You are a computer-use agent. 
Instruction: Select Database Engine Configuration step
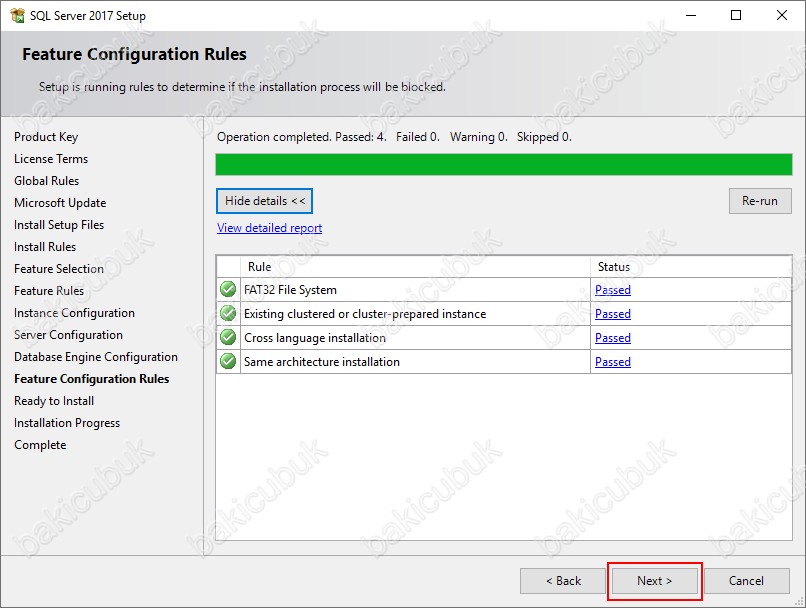(x=96, y=357)
